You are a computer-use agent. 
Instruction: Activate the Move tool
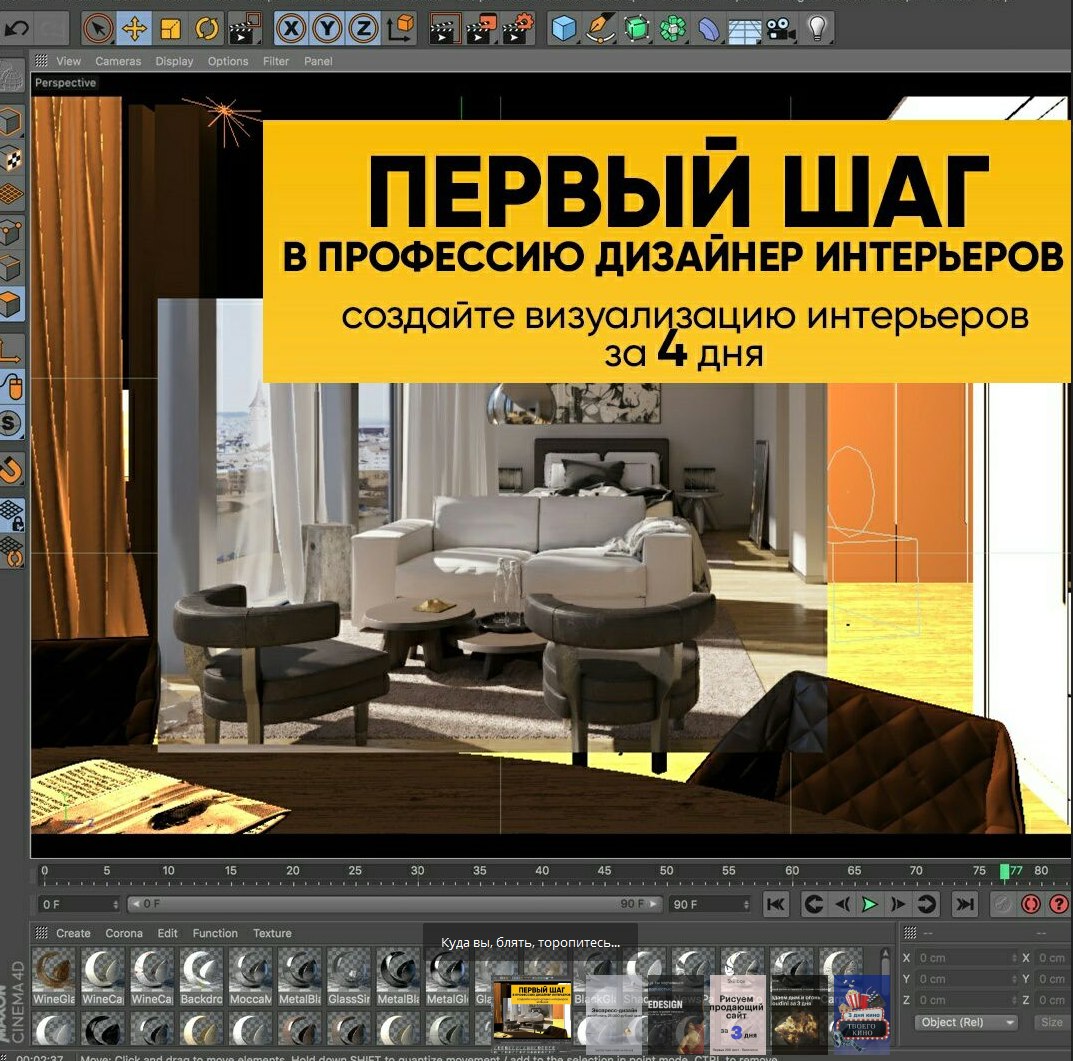134,29
